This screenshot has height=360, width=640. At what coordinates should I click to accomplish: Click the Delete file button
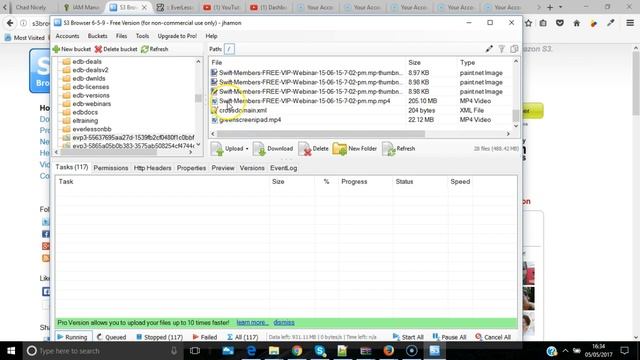pos(313,149)
